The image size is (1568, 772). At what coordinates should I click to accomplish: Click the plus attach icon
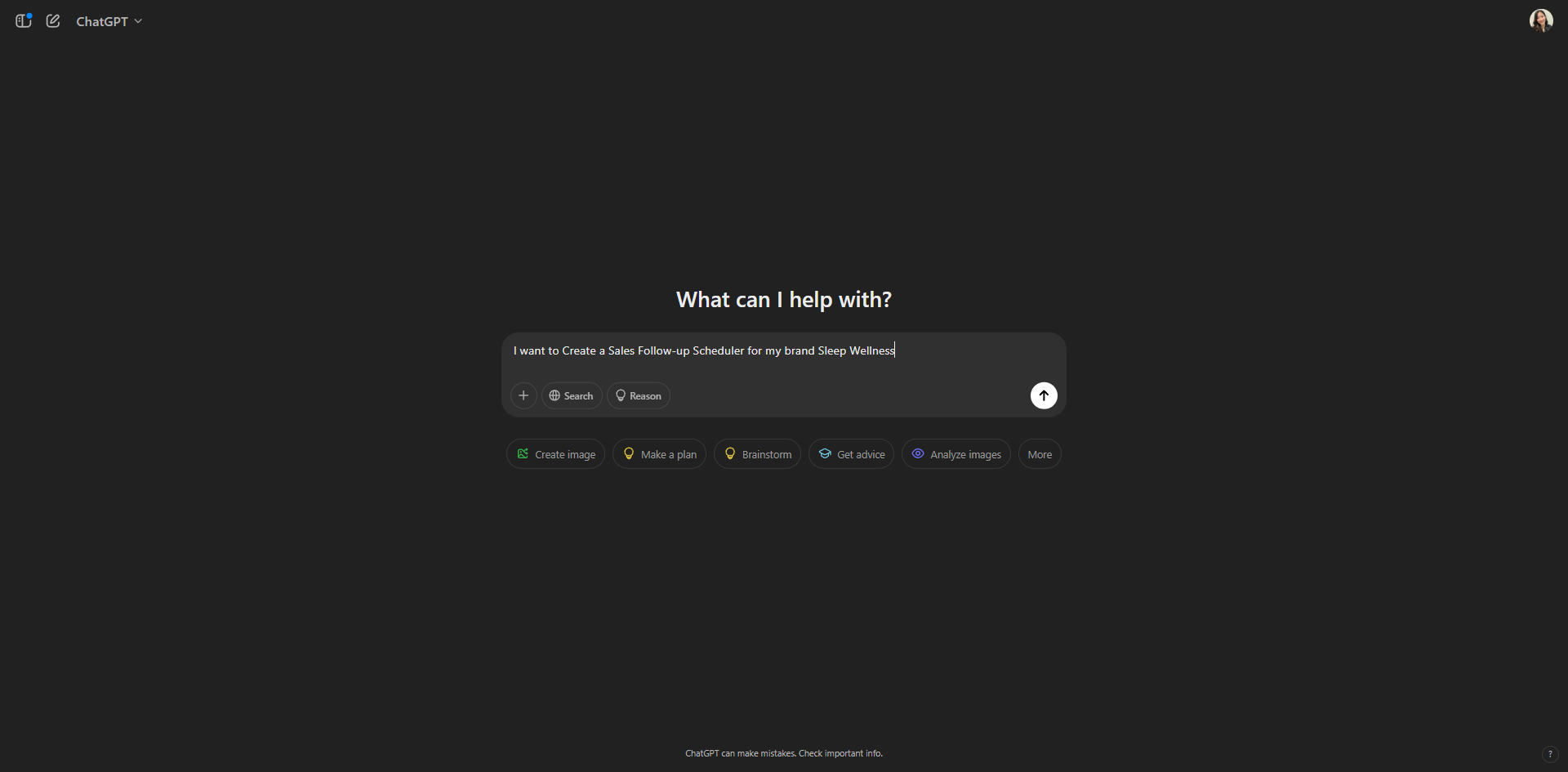pyautogui.click(x=523, y=395)
